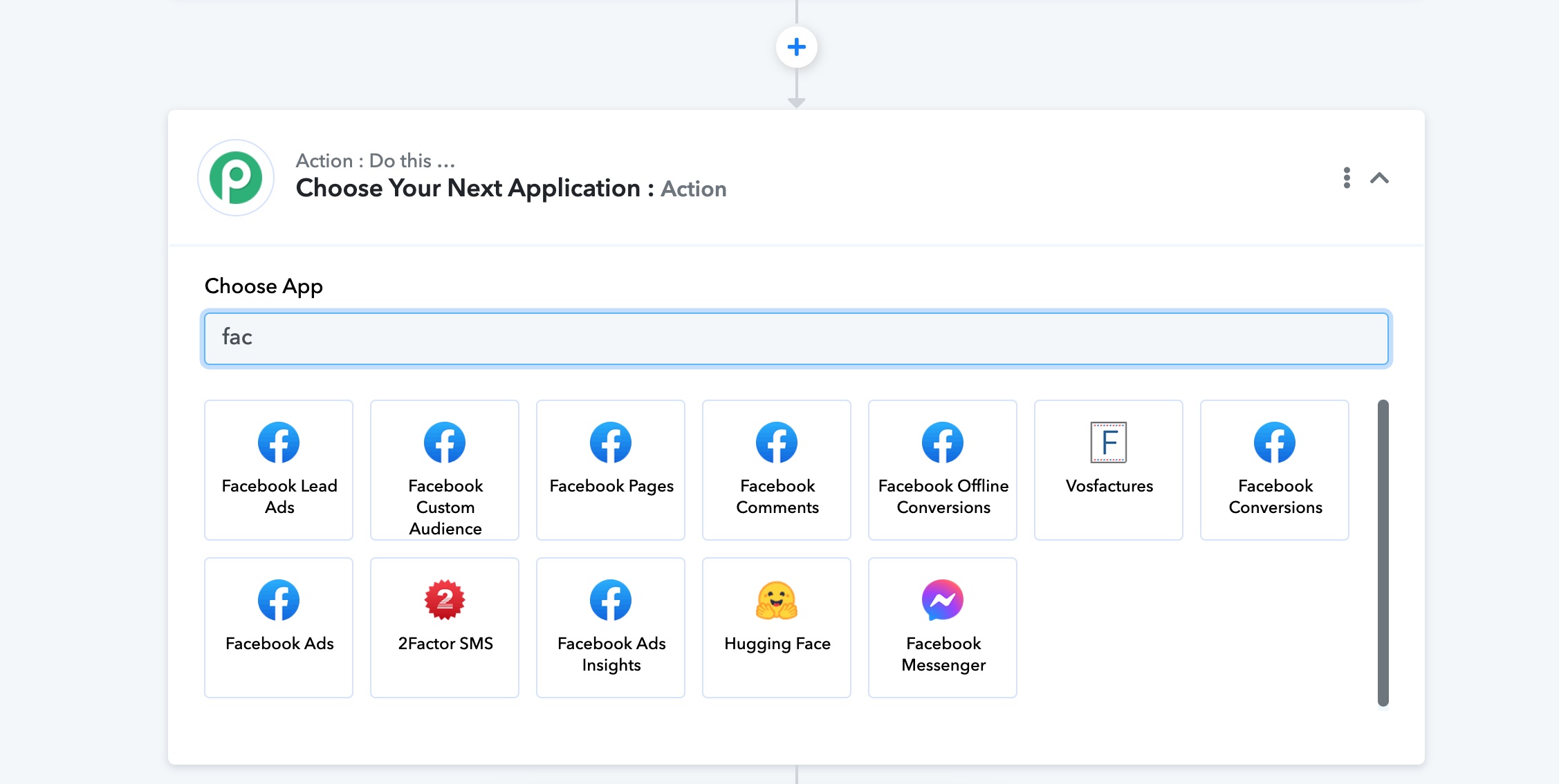Click the 'Facebook Conversions' label
Screen dimensions: 1559x784
(1275, 496)
